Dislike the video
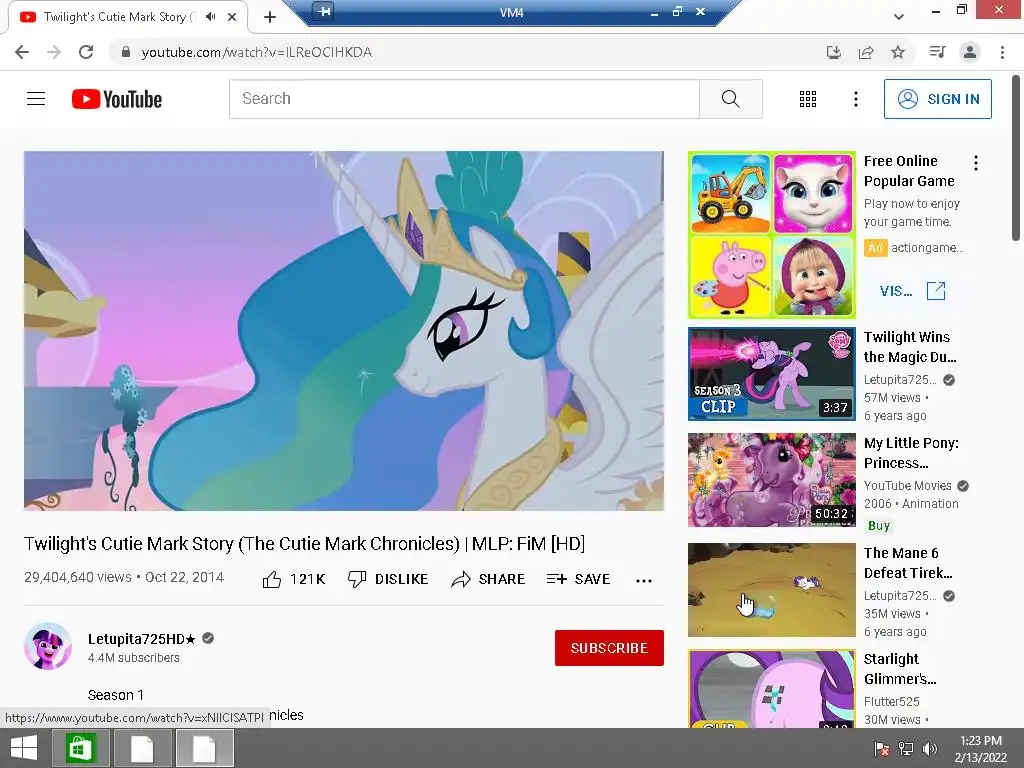The height and width of the screenshot is (768, 1024). click(388, 579)
